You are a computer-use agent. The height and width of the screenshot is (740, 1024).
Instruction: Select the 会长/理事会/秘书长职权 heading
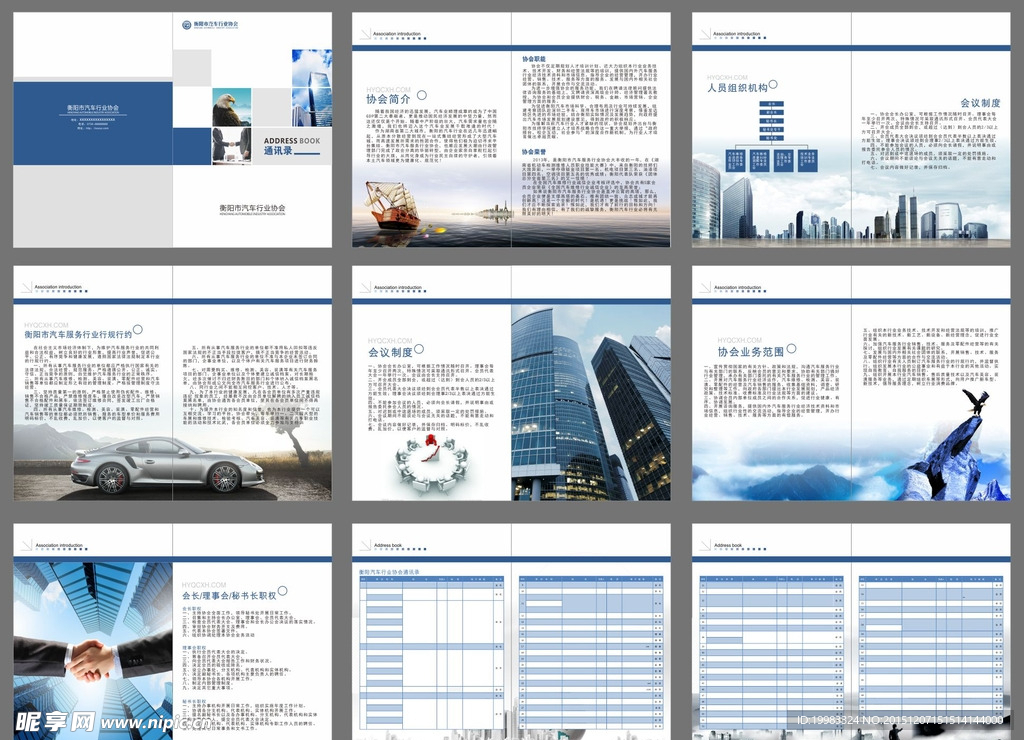(235, 595)
